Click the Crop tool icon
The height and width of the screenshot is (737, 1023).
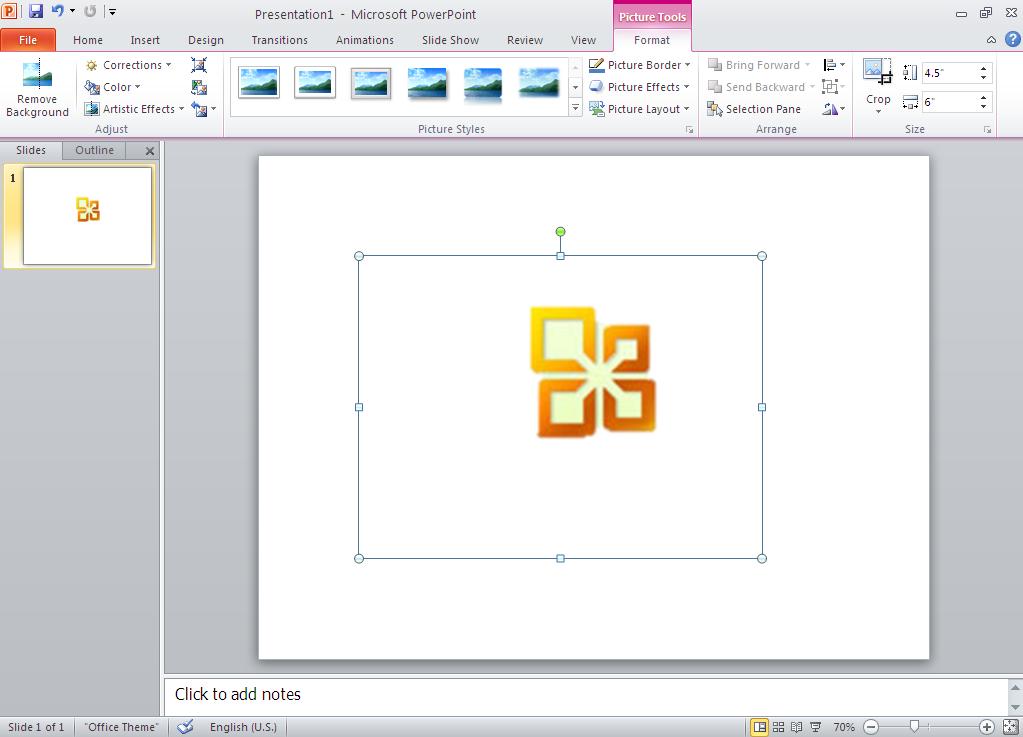[878, 72]
